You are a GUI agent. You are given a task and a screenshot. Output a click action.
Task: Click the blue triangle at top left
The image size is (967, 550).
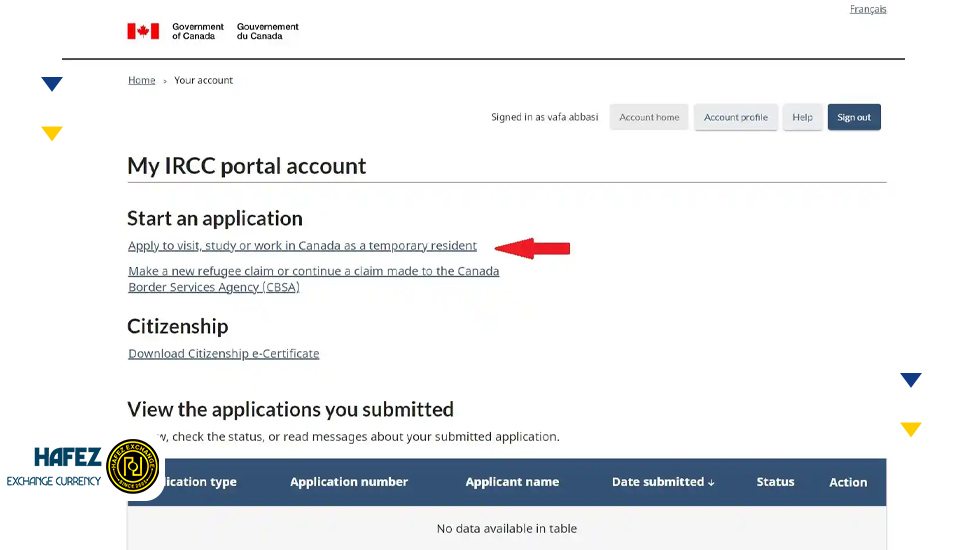click(x=52, y=84)
